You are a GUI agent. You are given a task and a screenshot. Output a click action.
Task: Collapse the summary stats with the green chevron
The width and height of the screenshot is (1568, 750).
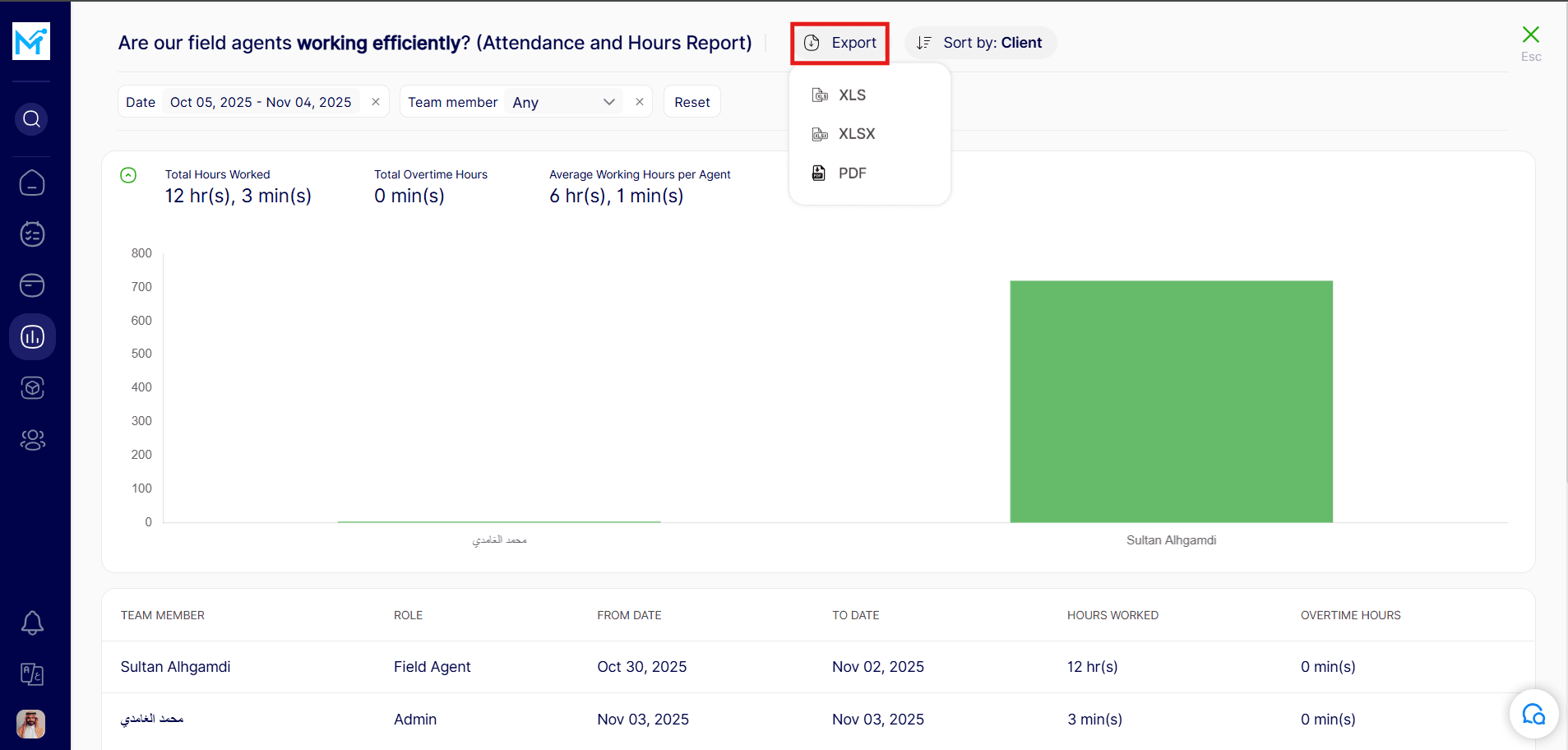(128, 175)
